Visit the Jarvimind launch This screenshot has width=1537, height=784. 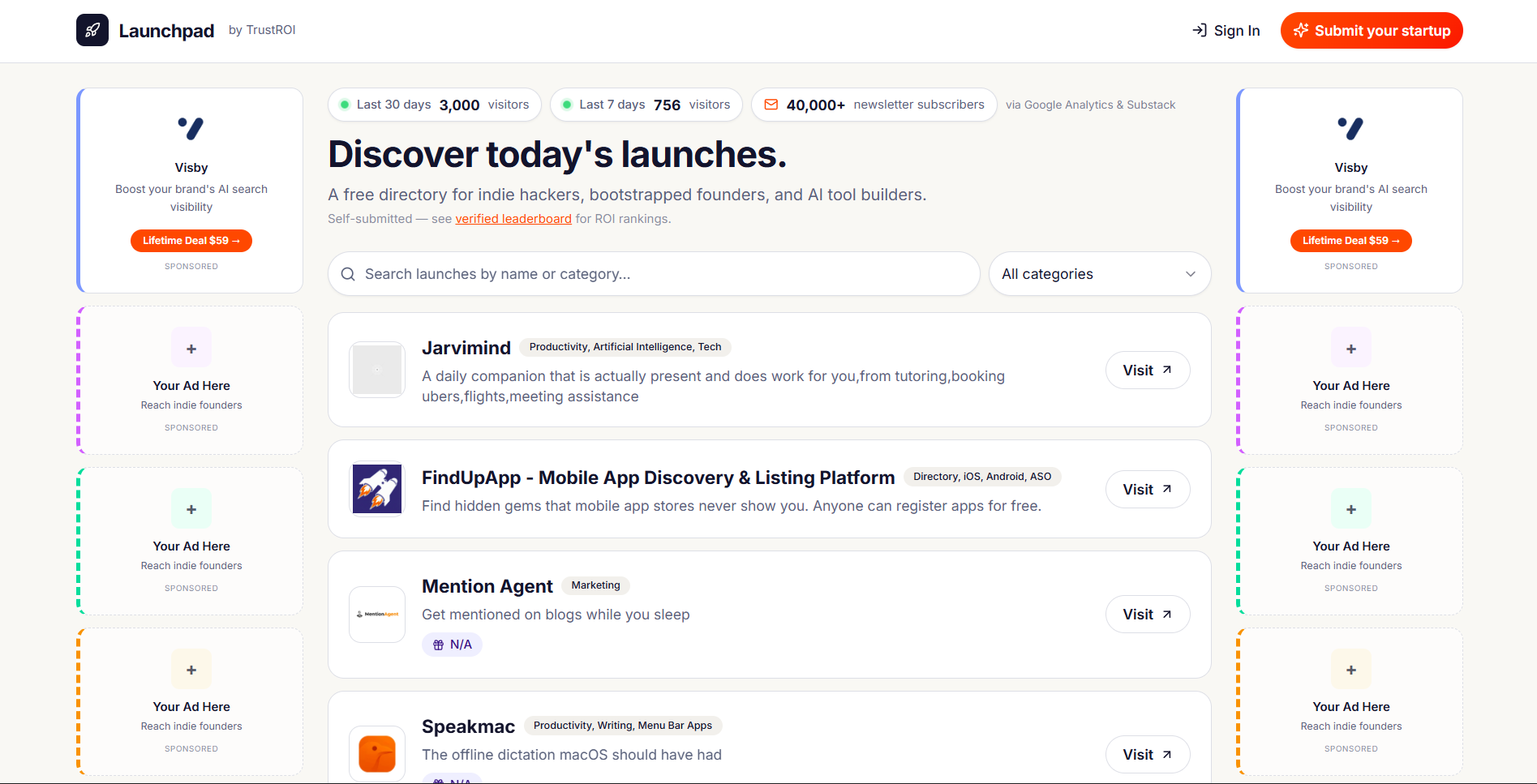[1147, 370]
